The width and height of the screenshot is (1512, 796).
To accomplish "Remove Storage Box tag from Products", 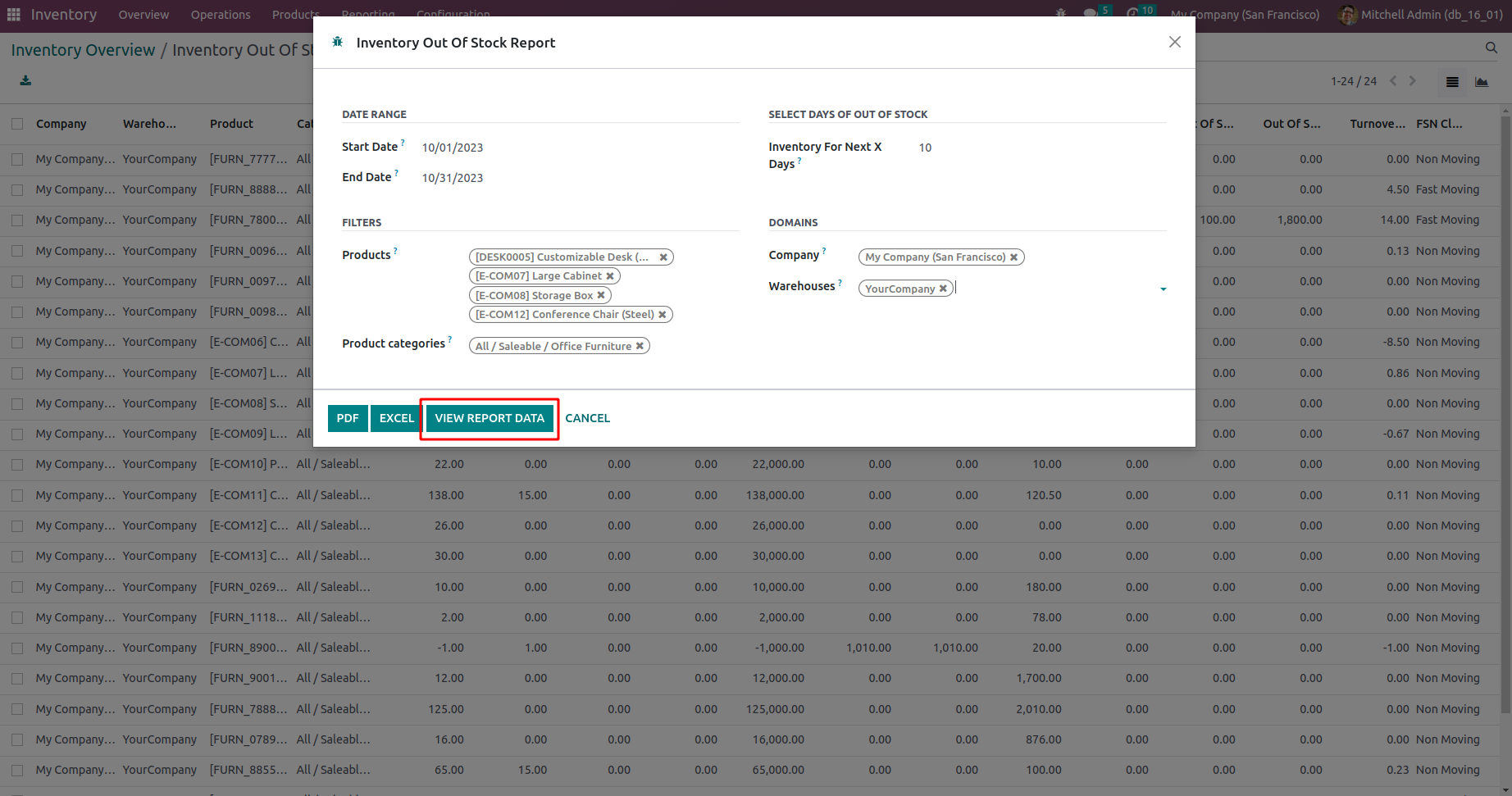I will [x=601, y=296].
